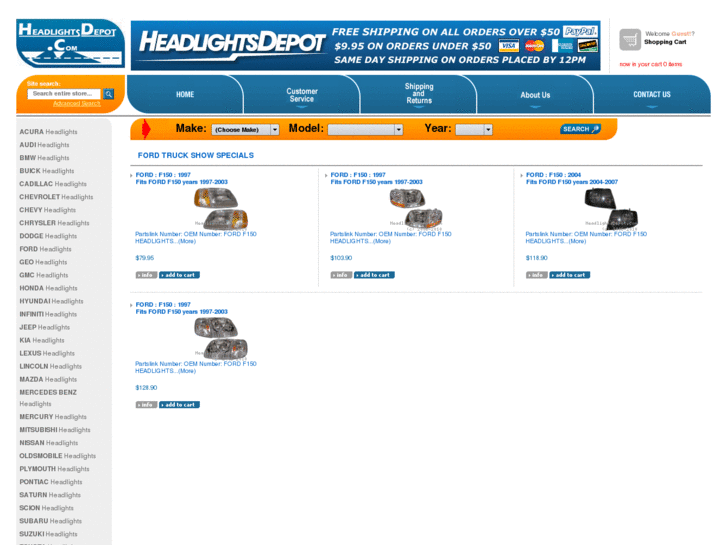
Task: Open the Advanced Search link
Action: pyautogui.click(x=77, y=103)
